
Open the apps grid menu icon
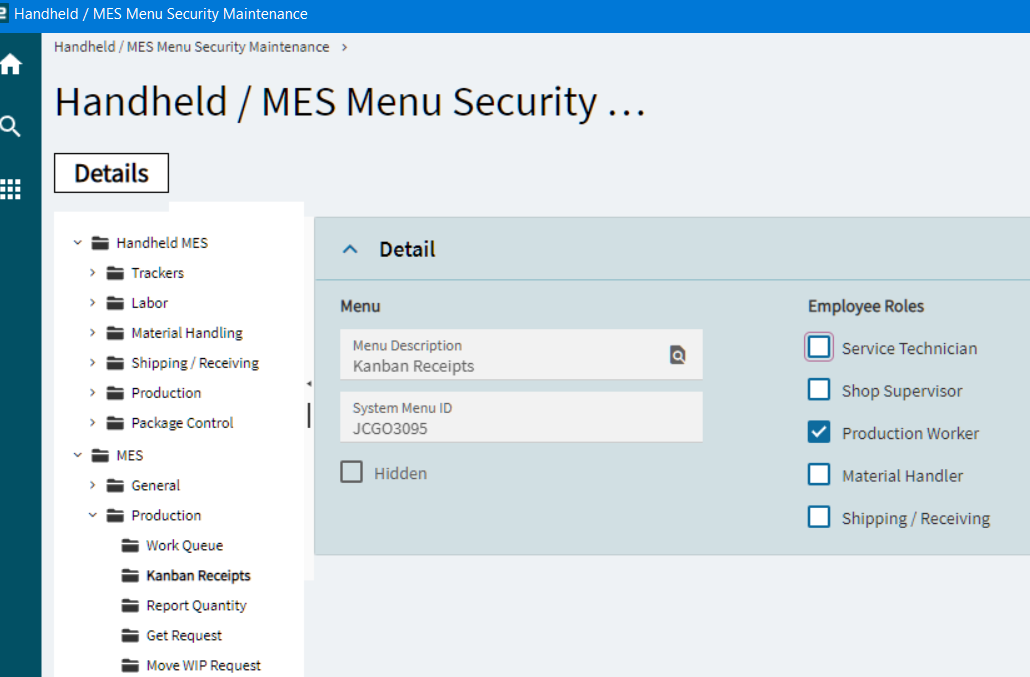pyautogui.click(x=11, y=189)
